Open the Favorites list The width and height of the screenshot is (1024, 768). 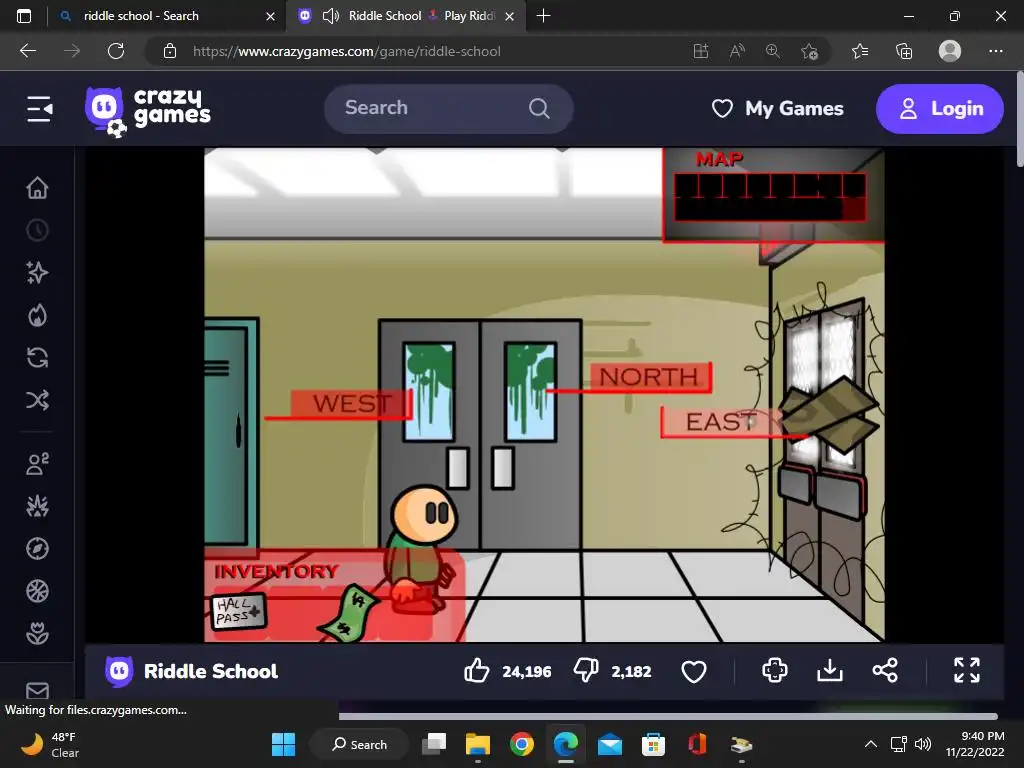click(x=860, y=51)
